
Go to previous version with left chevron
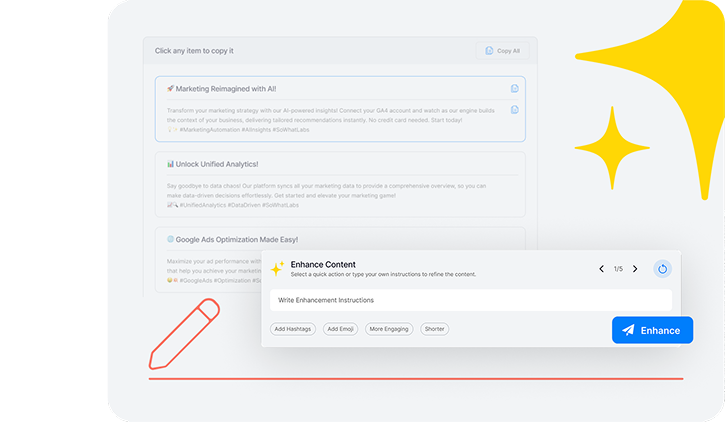(x=601, y=269)
